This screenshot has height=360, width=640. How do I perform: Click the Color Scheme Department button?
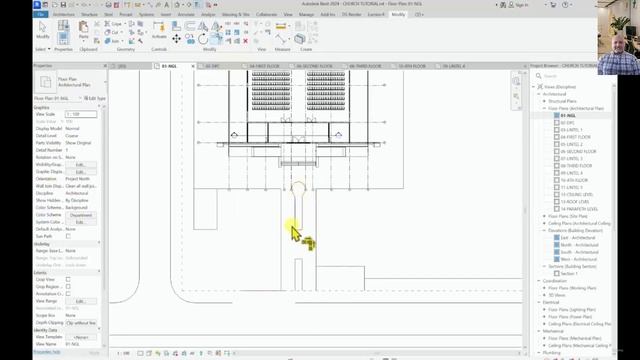80,215
